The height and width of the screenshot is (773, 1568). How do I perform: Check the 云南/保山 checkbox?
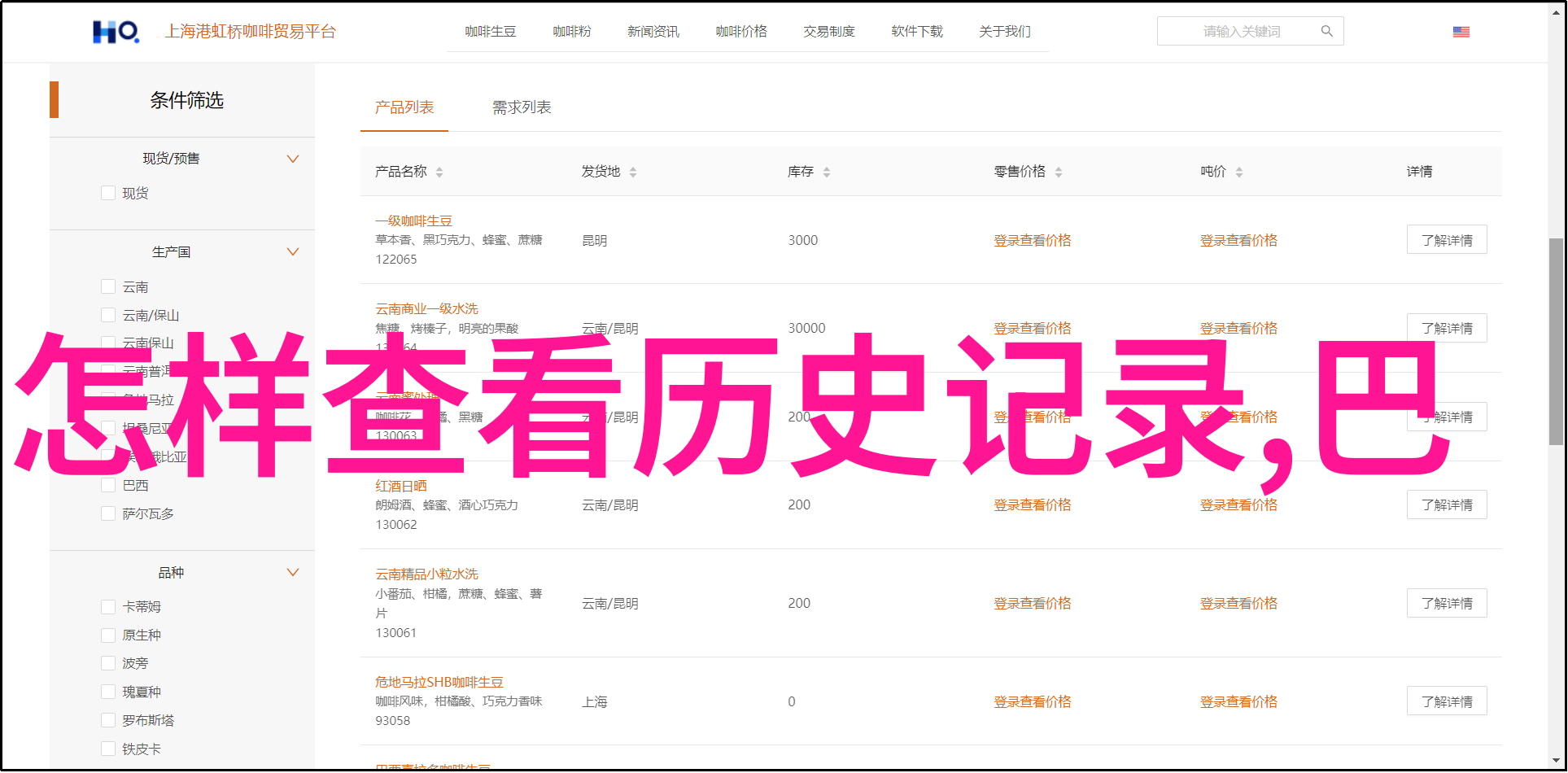click(107, 315)
